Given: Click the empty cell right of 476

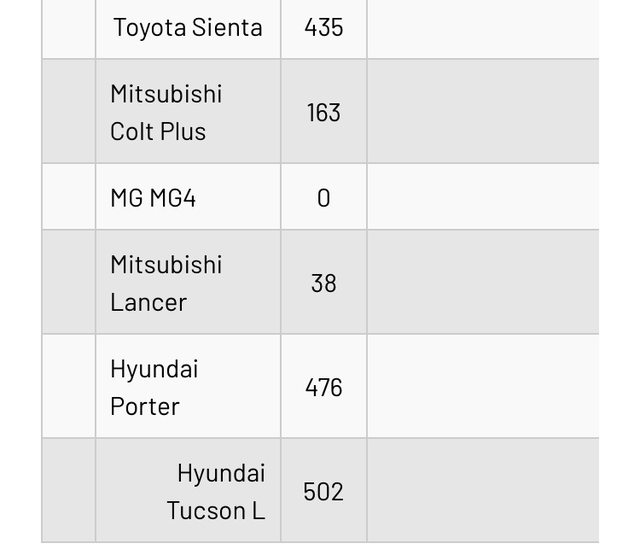Looking at the screenshot, I should 483,387.
